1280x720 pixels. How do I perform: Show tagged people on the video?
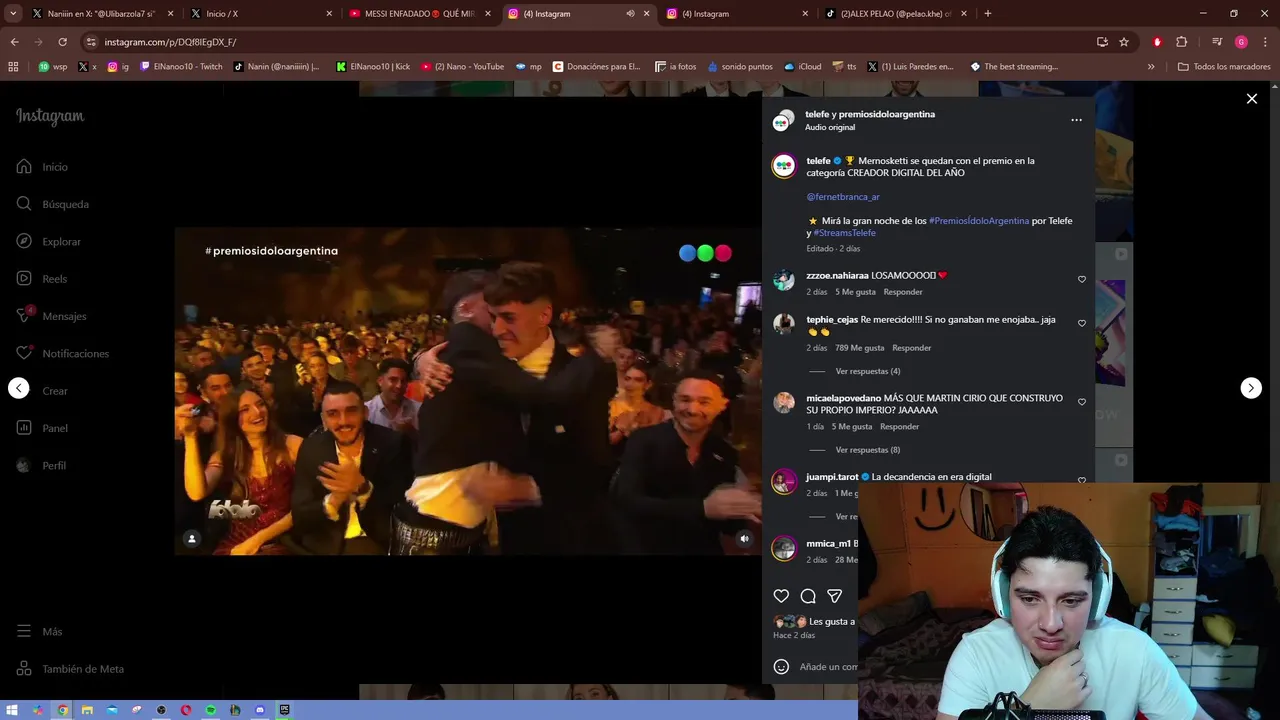point(192,539)
